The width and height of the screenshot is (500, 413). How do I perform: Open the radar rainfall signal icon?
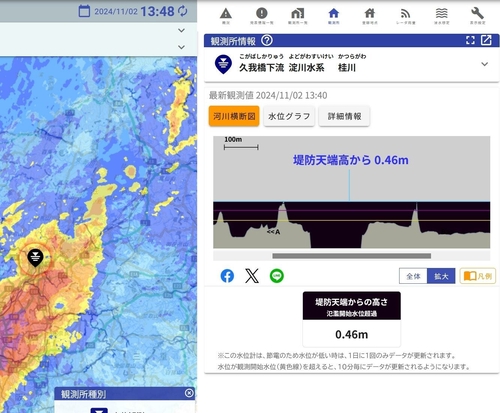coord(405,16)
